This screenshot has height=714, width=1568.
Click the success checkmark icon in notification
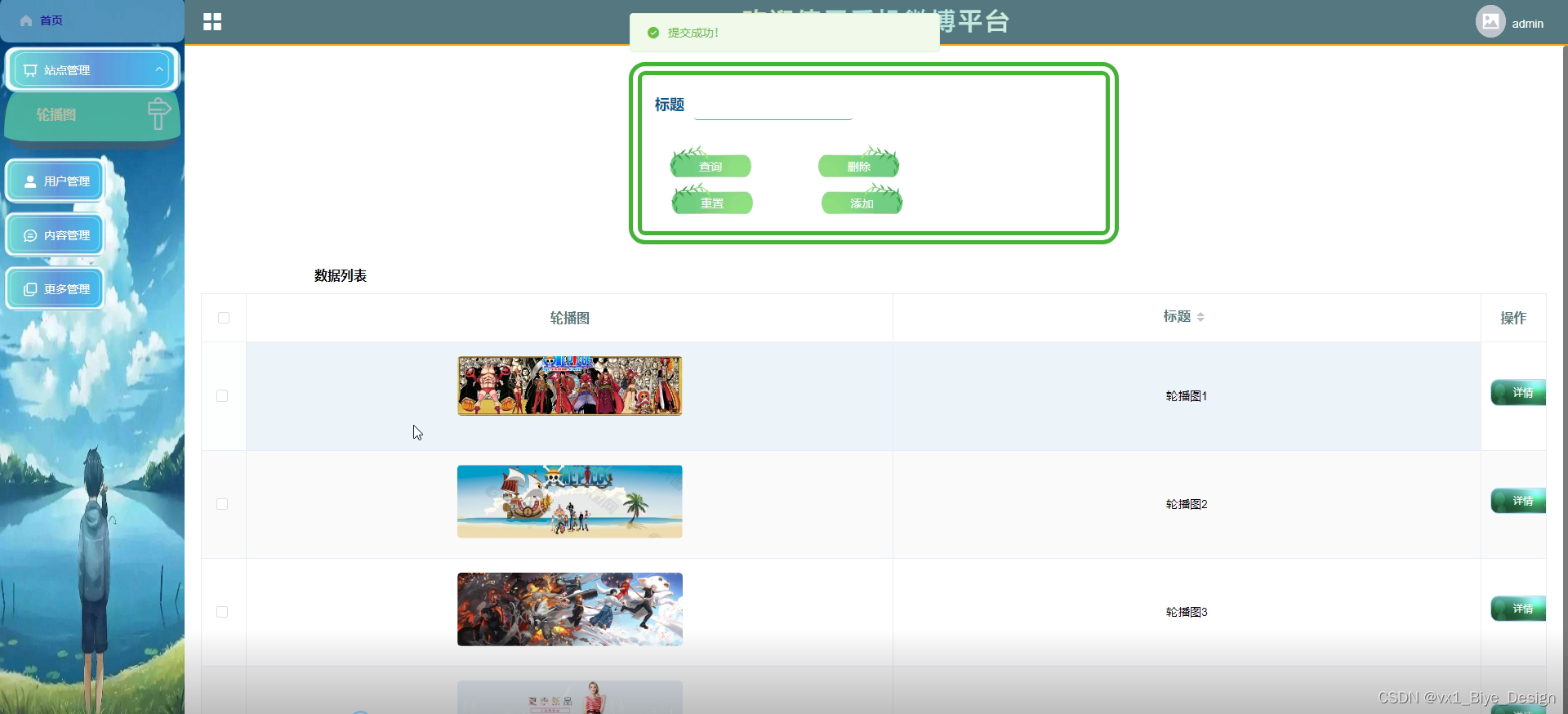pos(653,33)
